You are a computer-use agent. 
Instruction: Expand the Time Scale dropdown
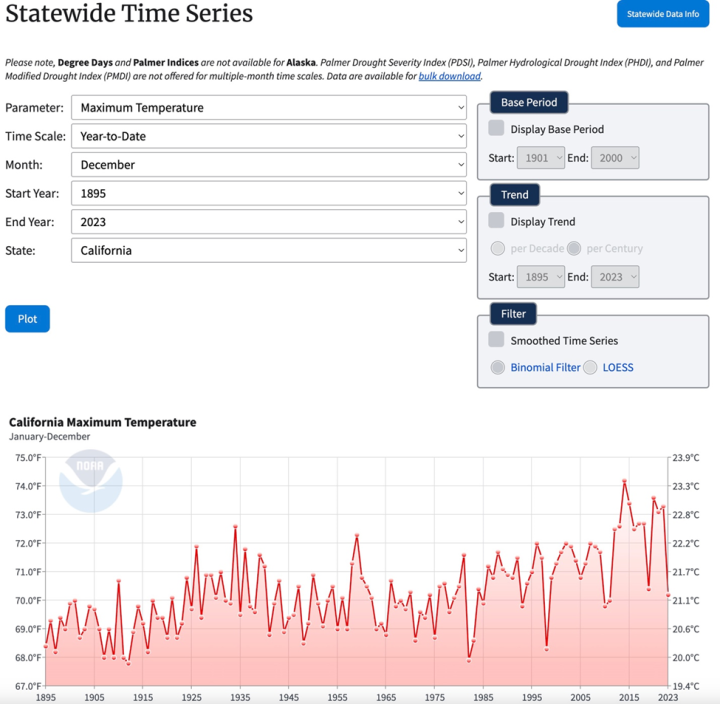pos(268,136)
